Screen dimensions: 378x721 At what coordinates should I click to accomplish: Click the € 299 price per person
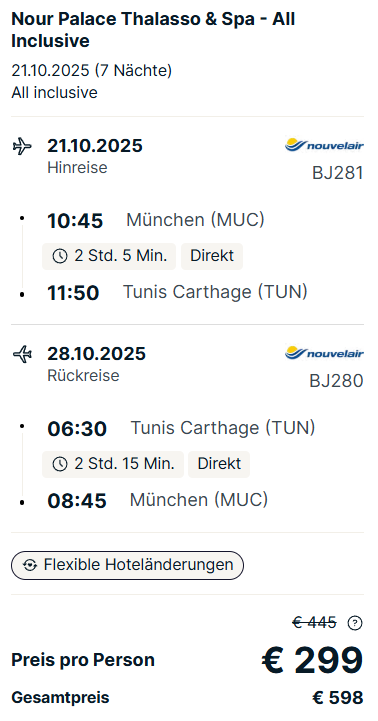(313, 660)
